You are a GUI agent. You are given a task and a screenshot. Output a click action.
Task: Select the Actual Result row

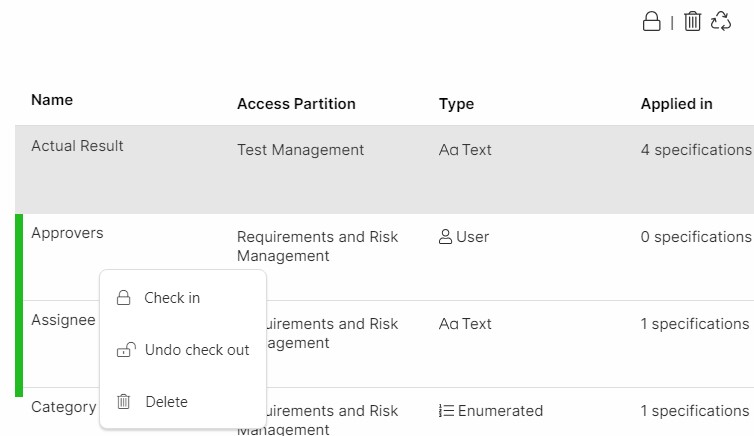77,146
